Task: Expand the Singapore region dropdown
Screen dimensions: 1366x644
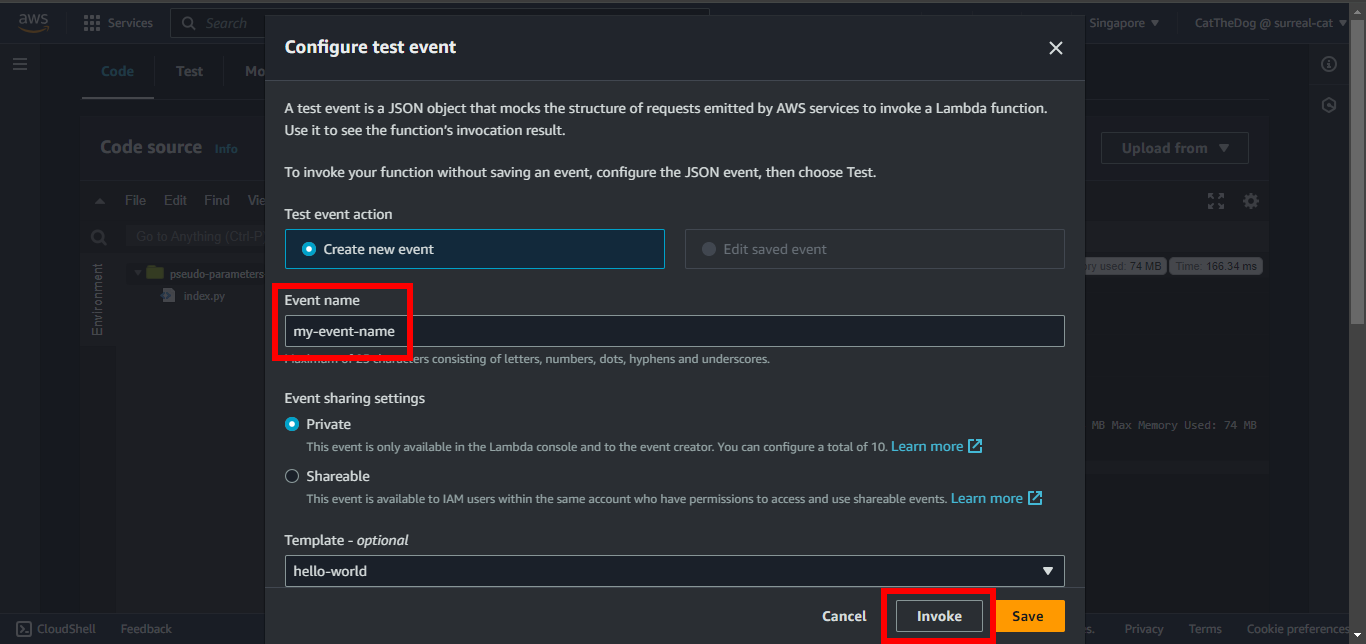Action: (1124, 23)
